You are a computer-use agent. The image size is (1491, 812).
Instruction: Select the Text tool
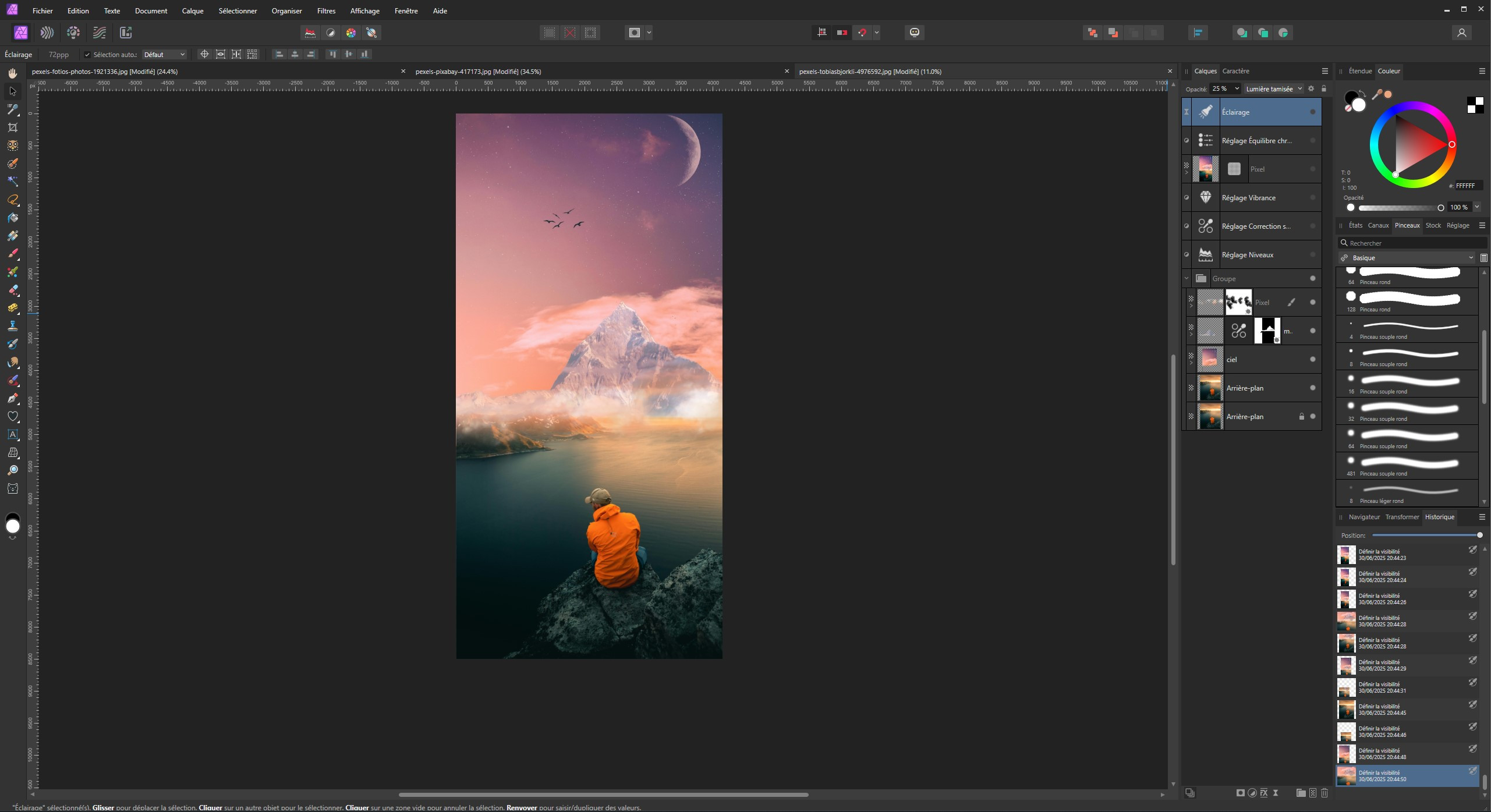tap(13, 434)
